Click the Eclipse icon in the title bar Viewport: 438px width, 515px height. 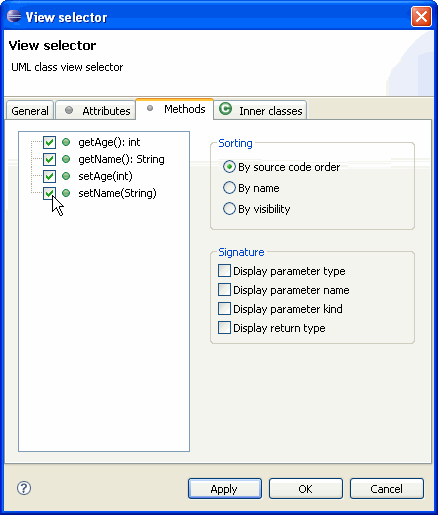click(14, 16)
